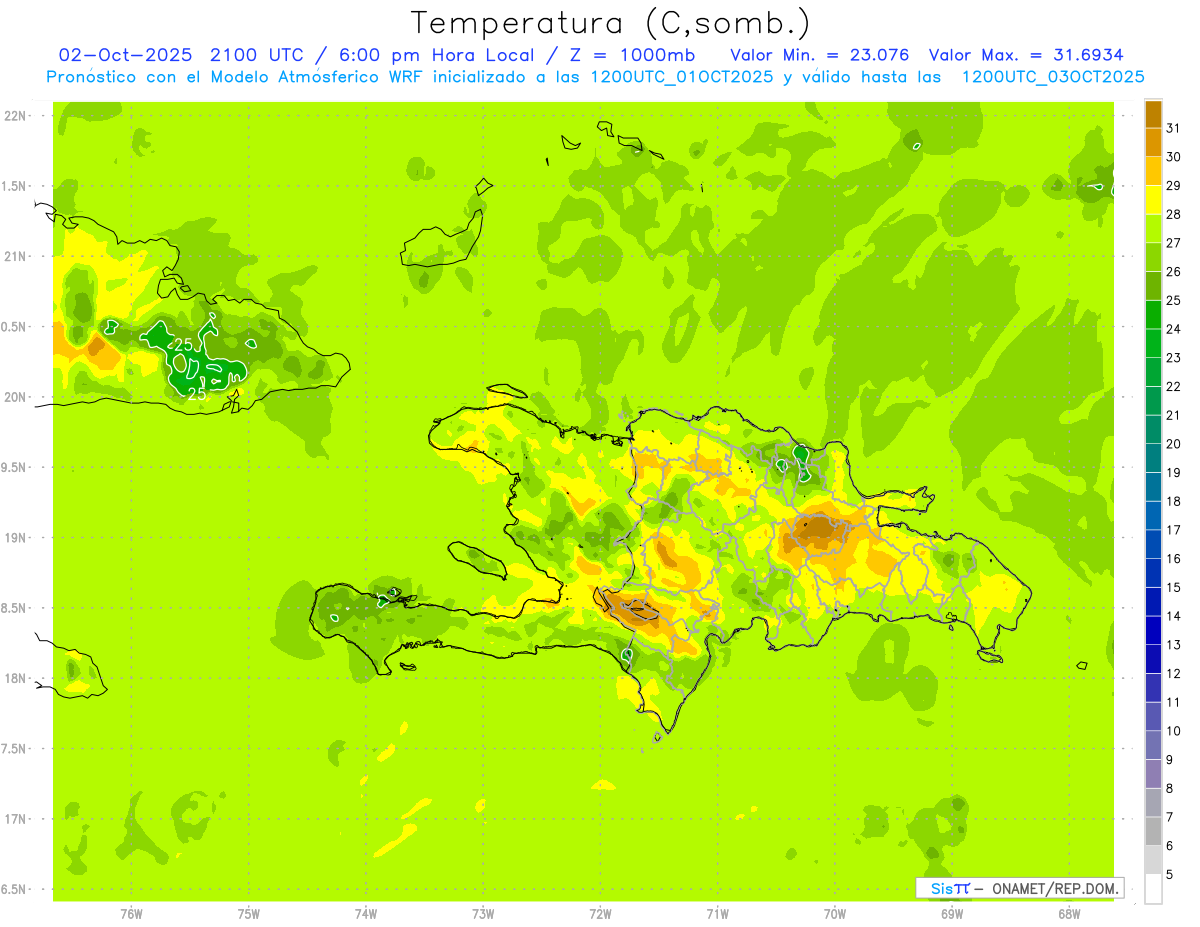This screenshot has width=1200, height=927.
Task: Click the purple swatch between 8 and 9
Action: (x=1154, y=774)
